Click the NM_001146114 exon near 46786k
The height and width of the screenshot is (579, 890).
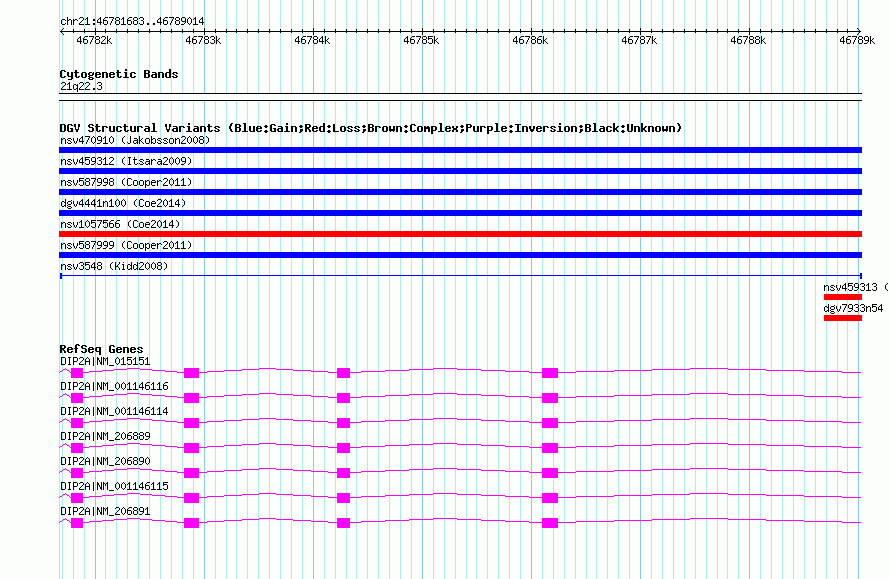pos(550,423)
